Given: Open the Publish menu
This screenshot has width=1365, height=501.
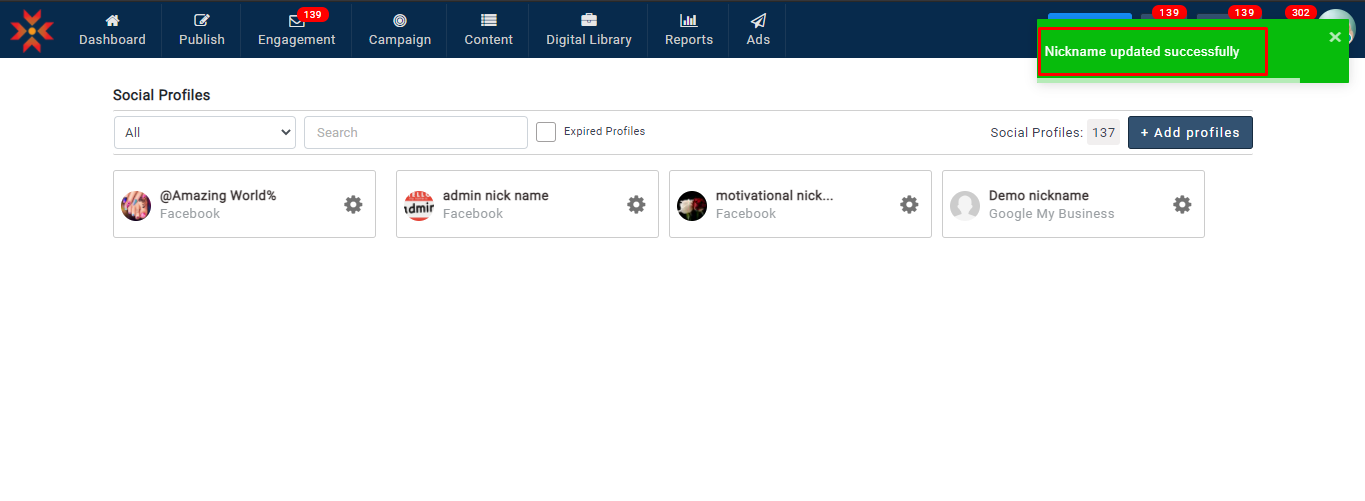Looking at the screenshot, I should tap(202, 30).
